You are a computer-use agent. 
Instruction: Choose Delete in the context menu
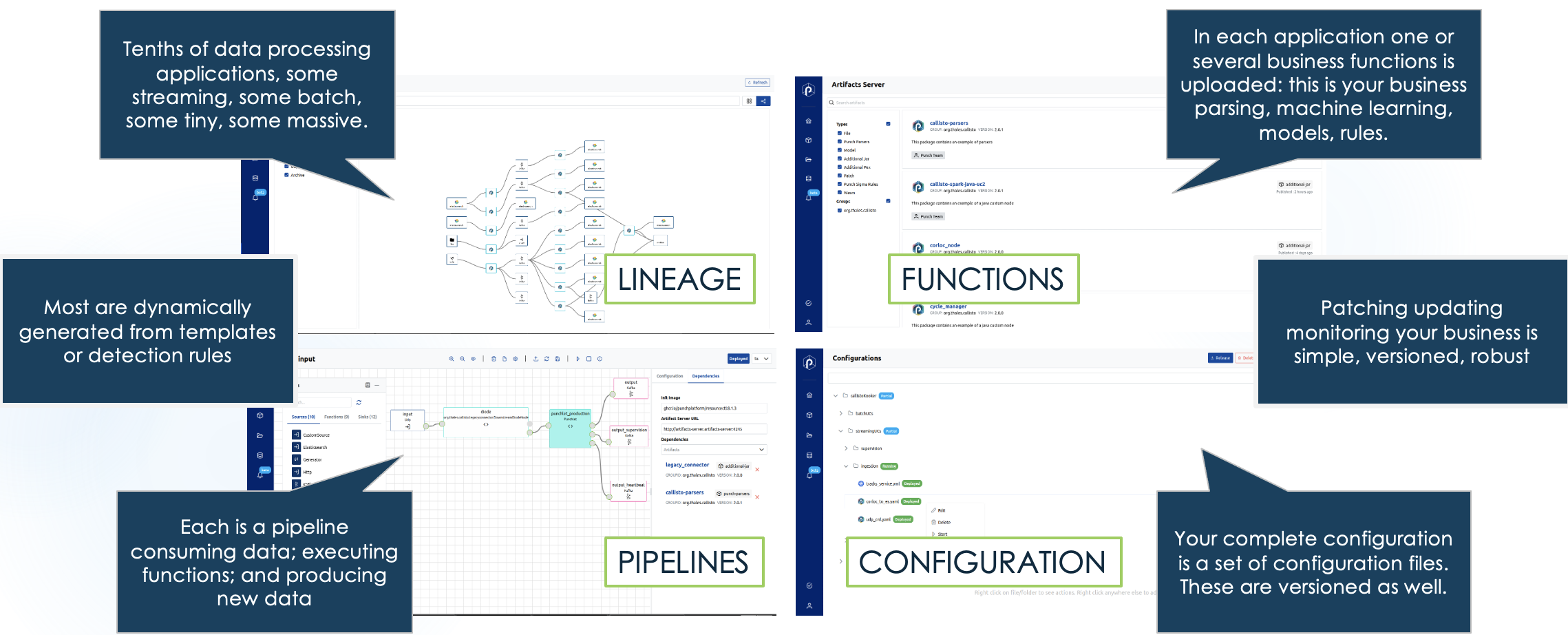941,522
